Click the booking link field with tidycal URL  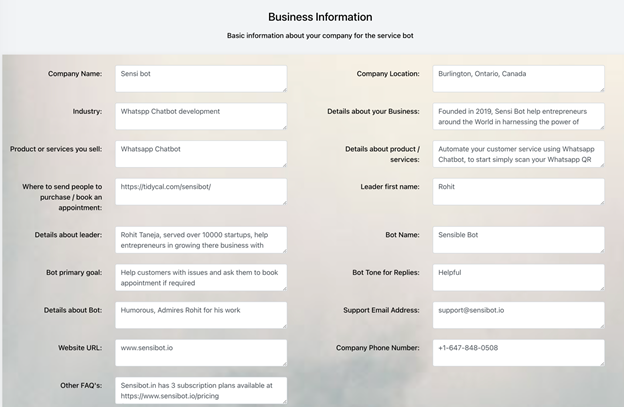[x=199, y=191]
